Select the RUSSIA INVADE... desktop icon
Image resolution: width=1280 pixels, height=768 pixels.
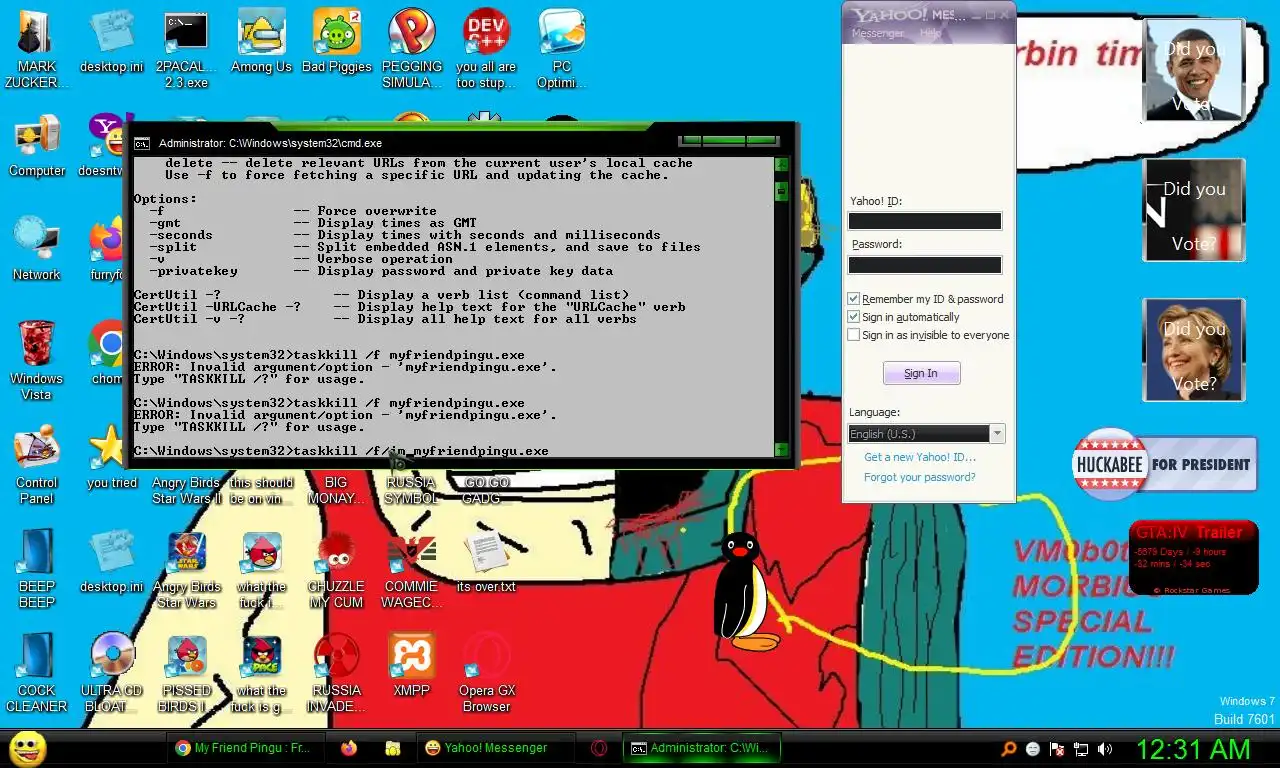336,673
